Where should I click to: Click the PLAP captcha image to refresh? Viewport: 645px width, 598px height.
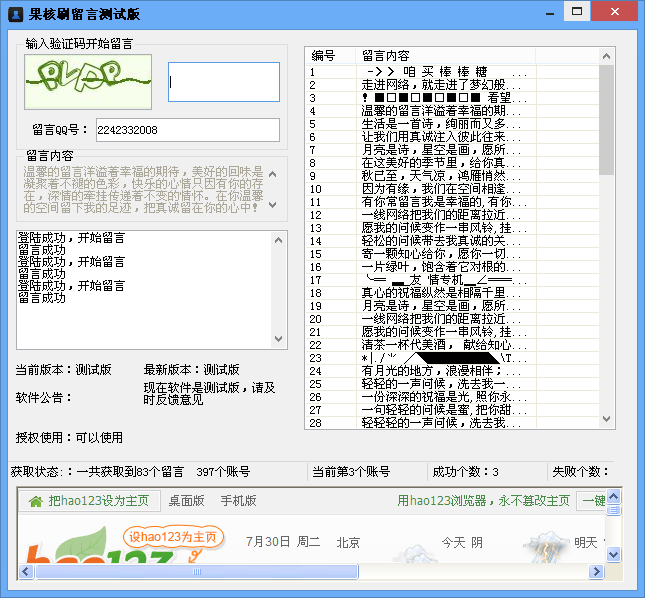[x=88, y=82]
